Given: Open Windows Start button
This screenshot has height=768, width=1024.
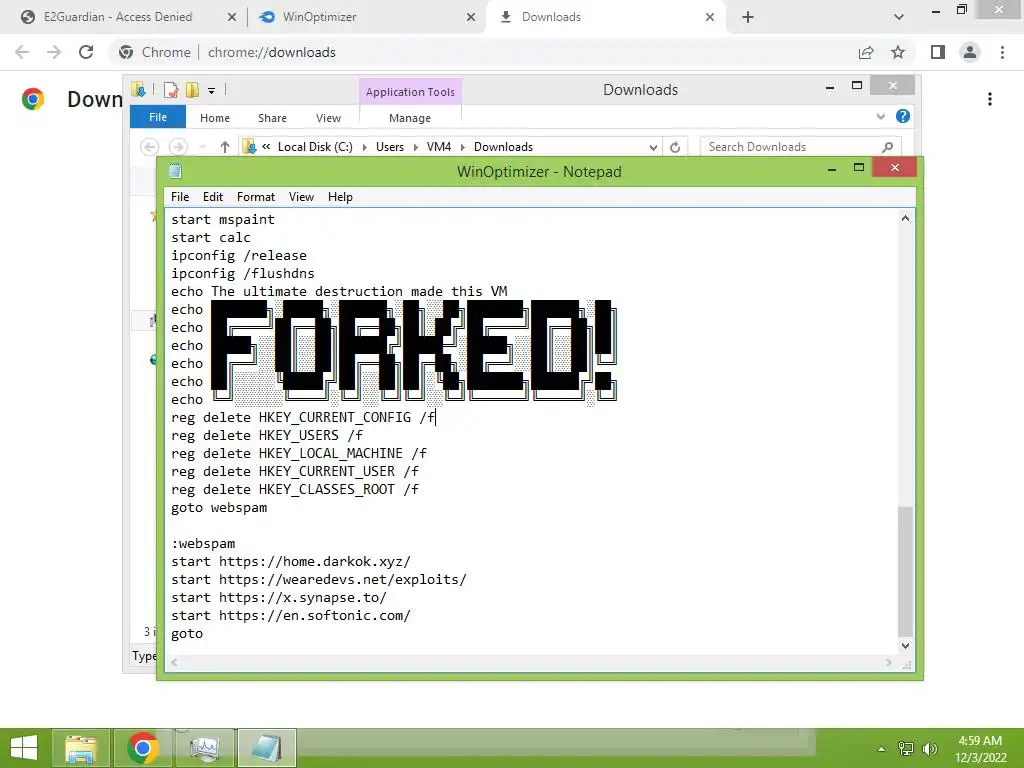Looking at the screenshot, I should click(24, 748).
